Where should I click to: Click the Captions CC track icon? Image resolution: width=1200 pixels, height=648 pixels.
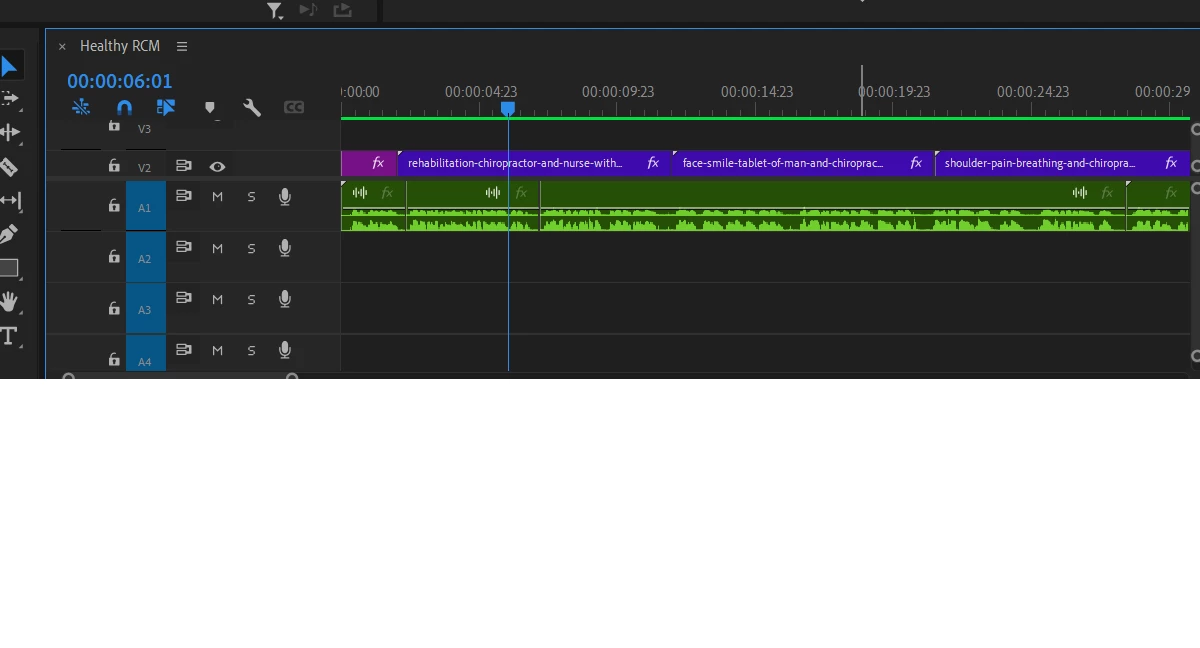click(x=294, y=107)
